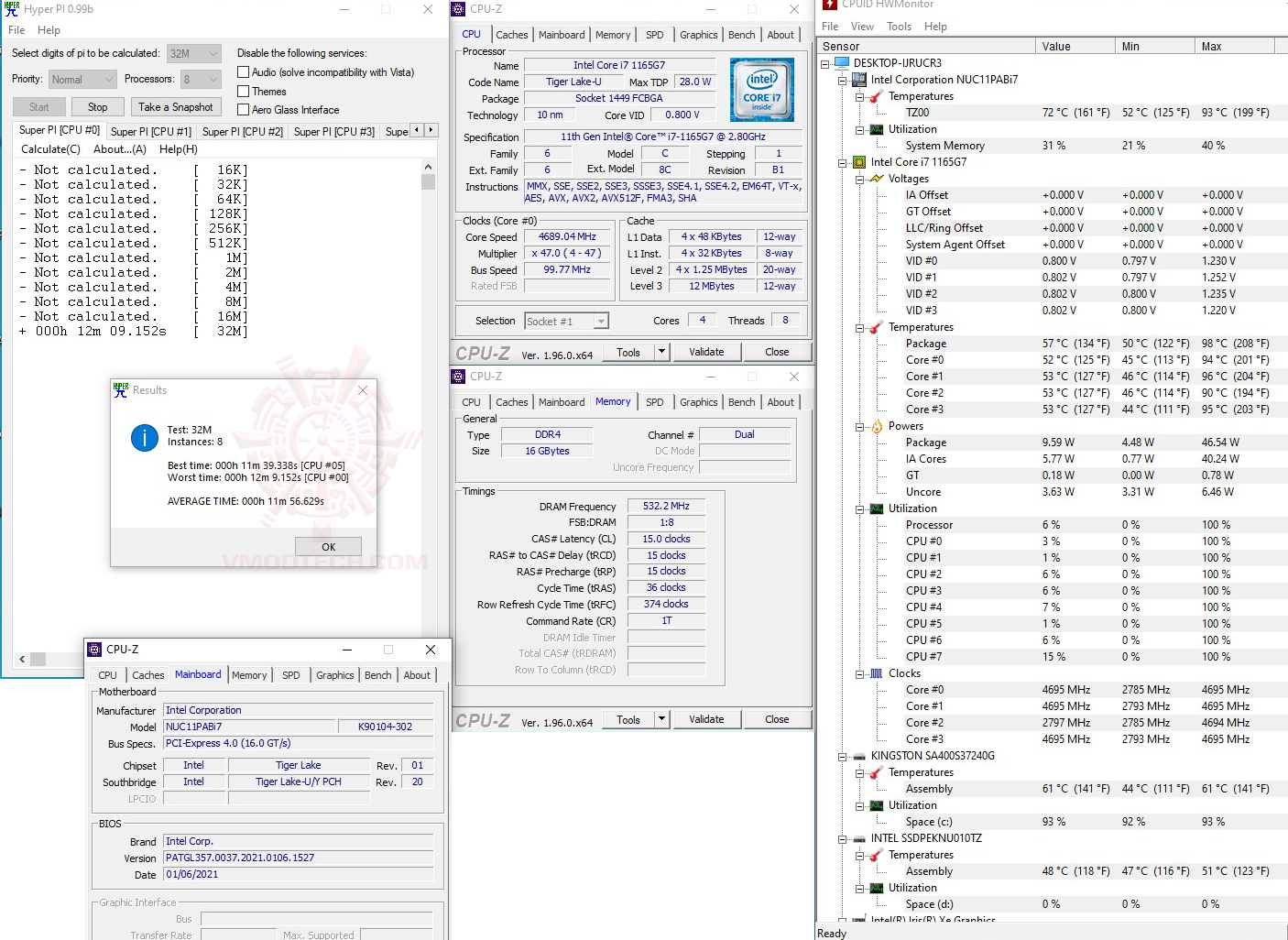Open the digits of pi dropdown showing 32M
Image resolution: width=1288 pixels, height=940 pixels.
click(x=194, y=53)
